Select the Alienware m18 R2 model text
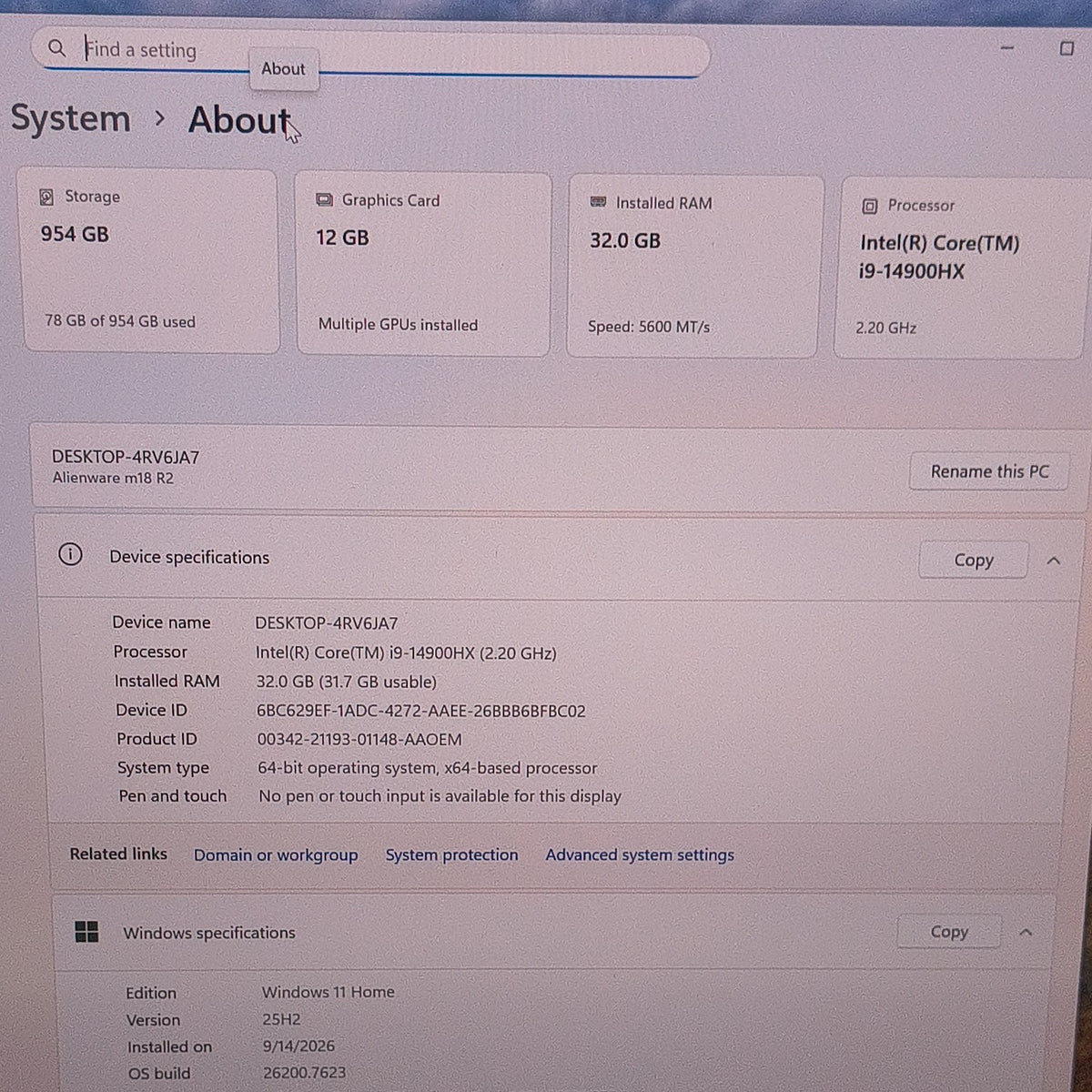Viewport: 1092px width, 1092px height. tap(113, 478)
